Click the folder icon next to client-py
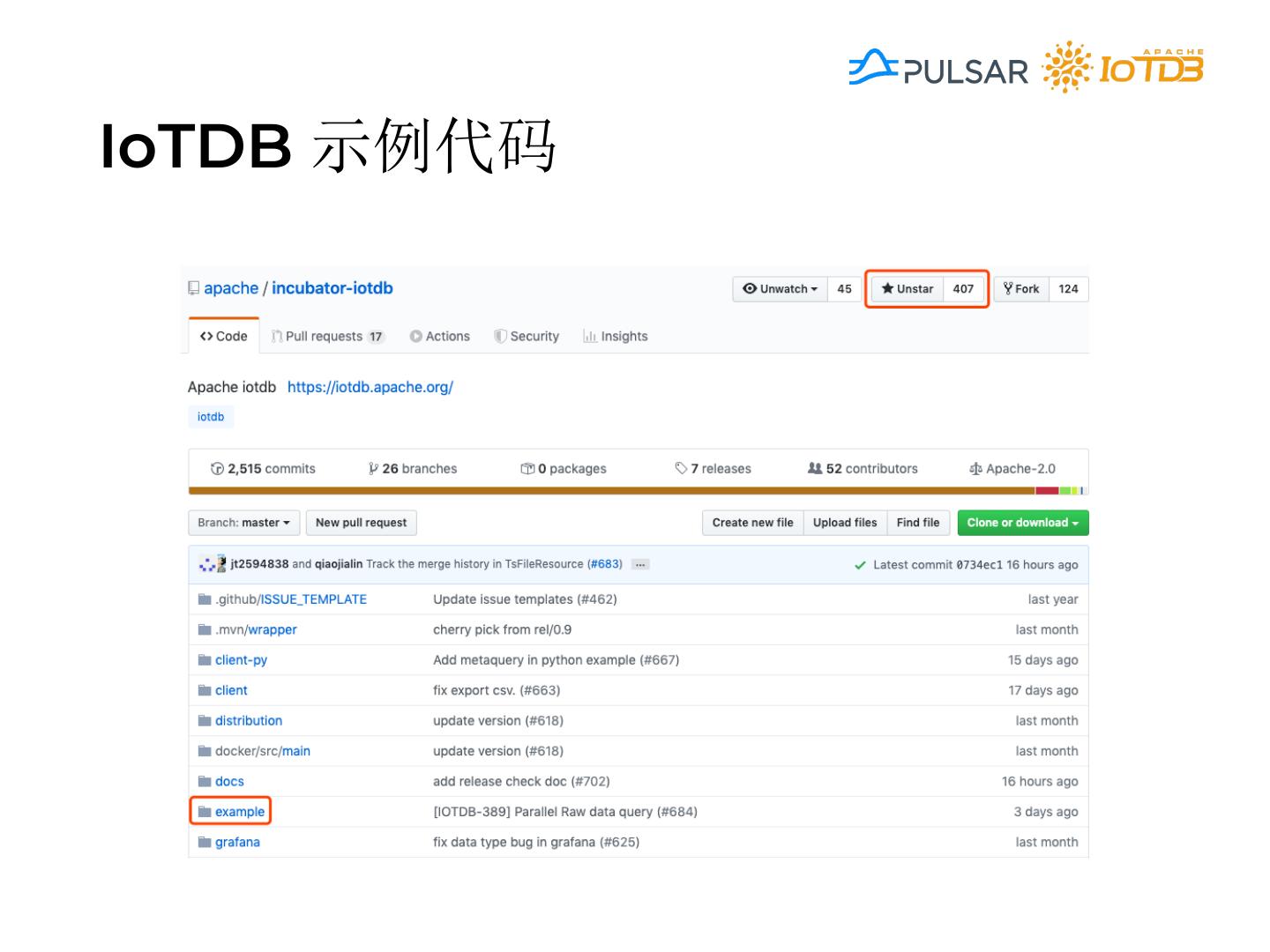 [x=205, y=660]
